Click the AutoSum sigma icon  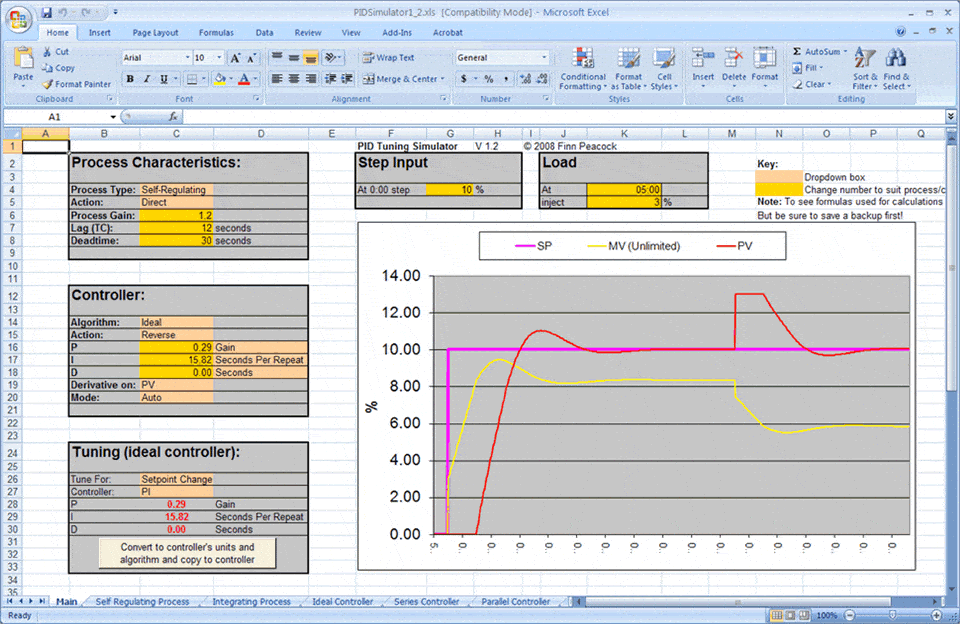797,52
